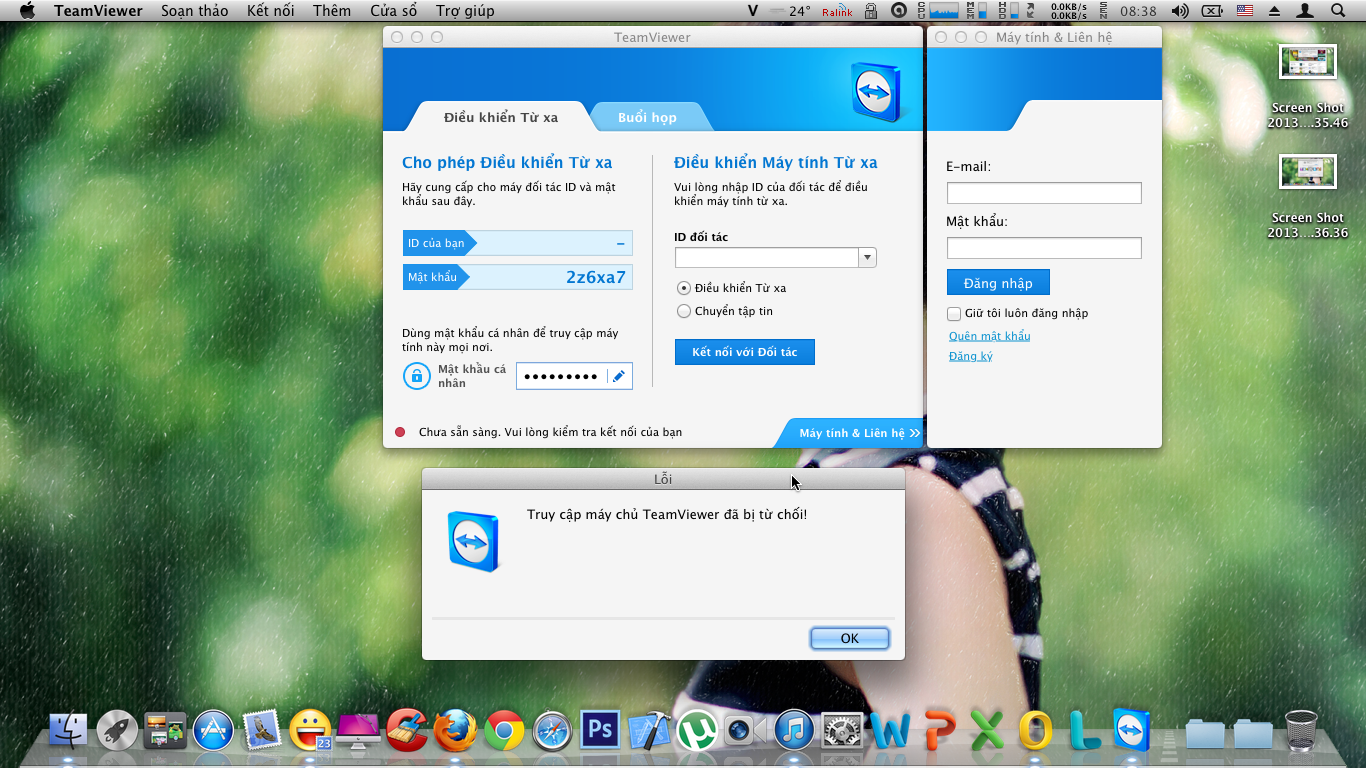Click the Ralink wireless icon in menu bar
Screen dimensions: 1366x768
pos(837,11)
